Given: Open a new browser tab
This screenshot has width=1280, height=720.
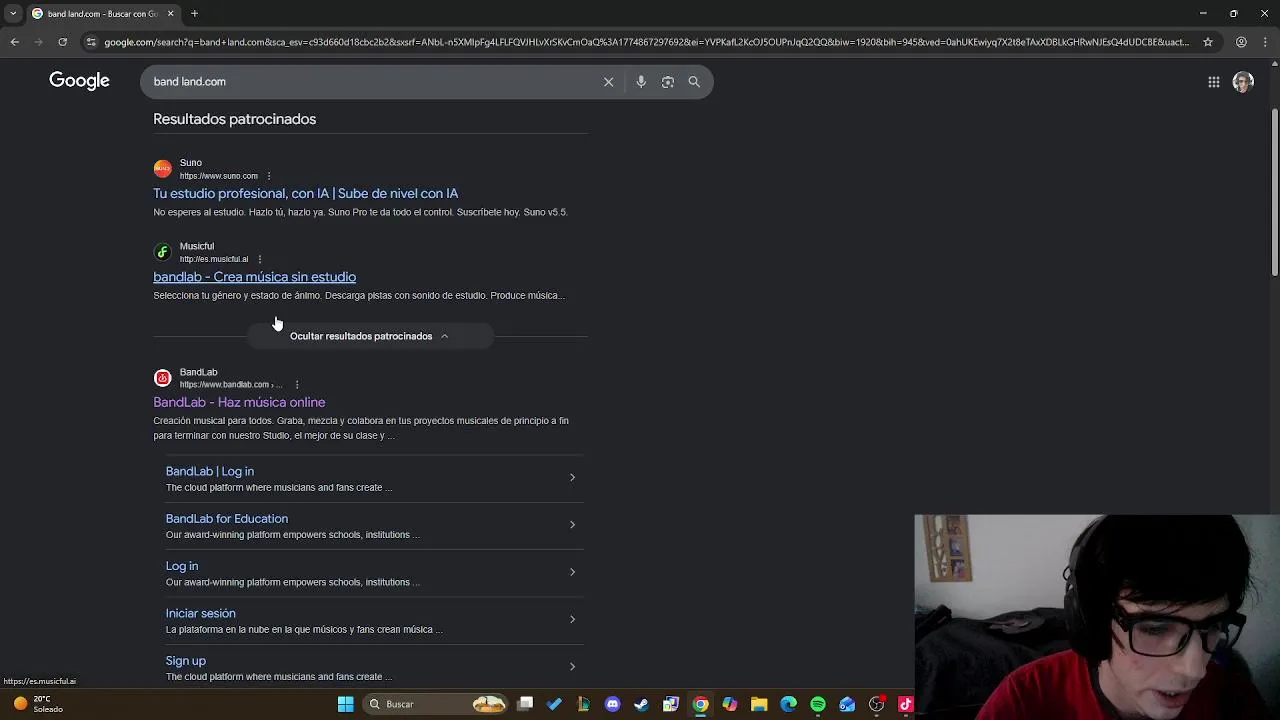Looking at the screenshot, I should pyautogui.click(x=195, y=13).
